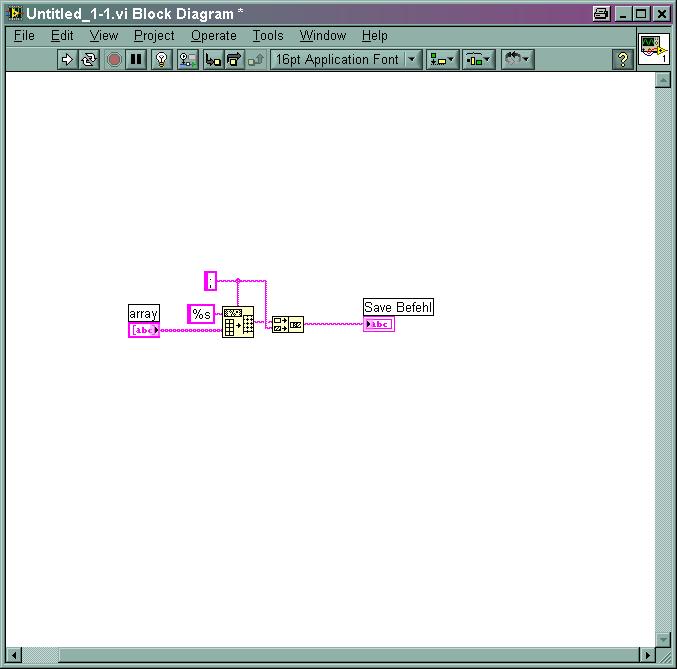Viewport: 677px width, 669px height.
Task: Click the vertical scrollbar down arrow
Action: click(x=662, y=639)
